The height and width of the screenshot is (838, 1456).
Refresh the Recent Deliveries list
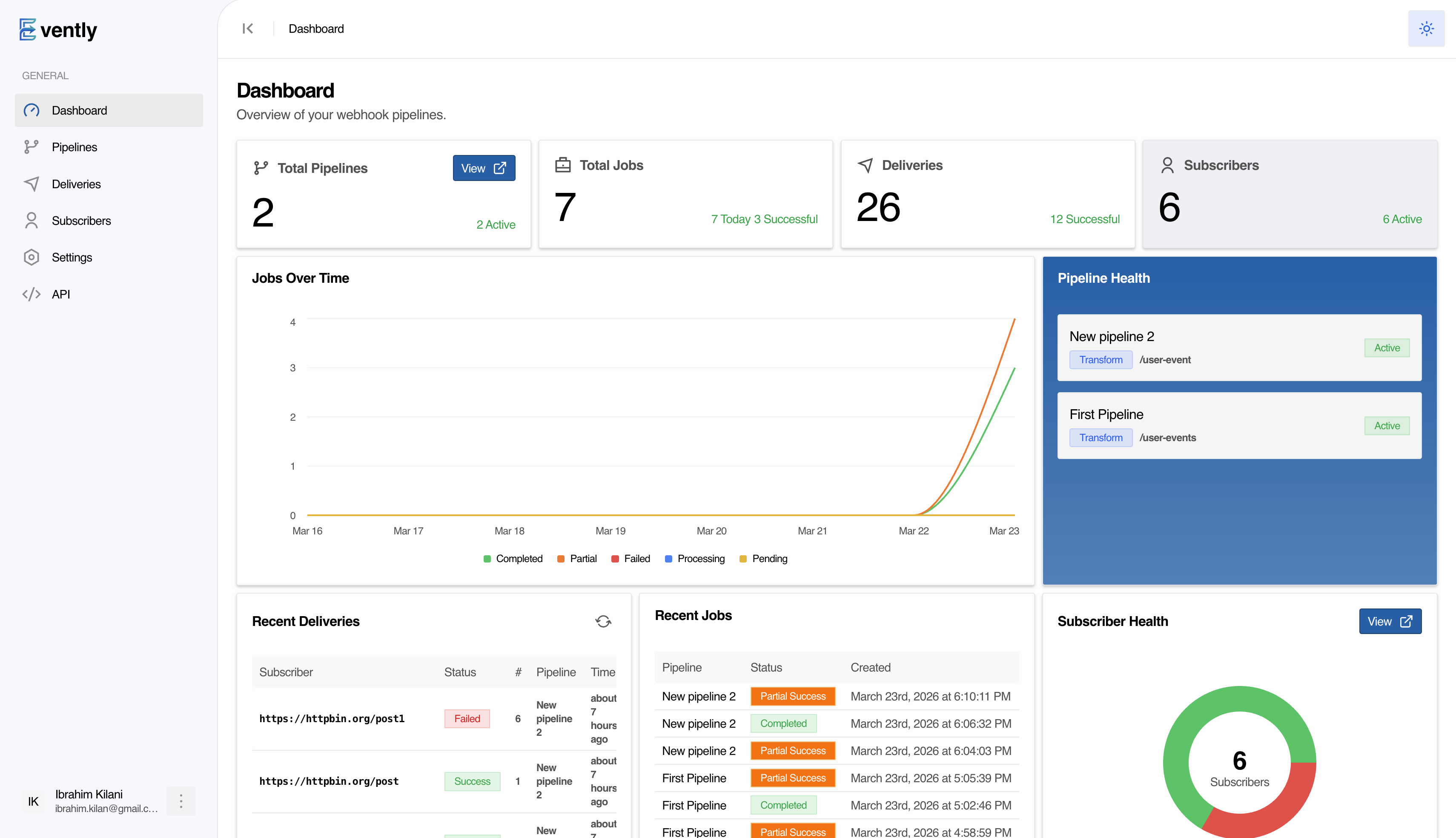603,622
